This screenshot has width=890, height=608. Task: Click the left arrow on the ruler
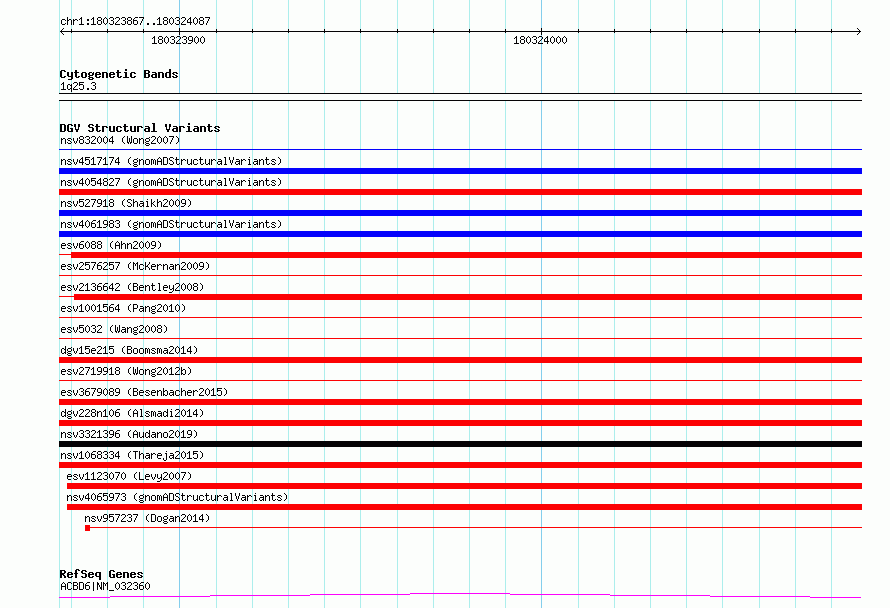63,31
